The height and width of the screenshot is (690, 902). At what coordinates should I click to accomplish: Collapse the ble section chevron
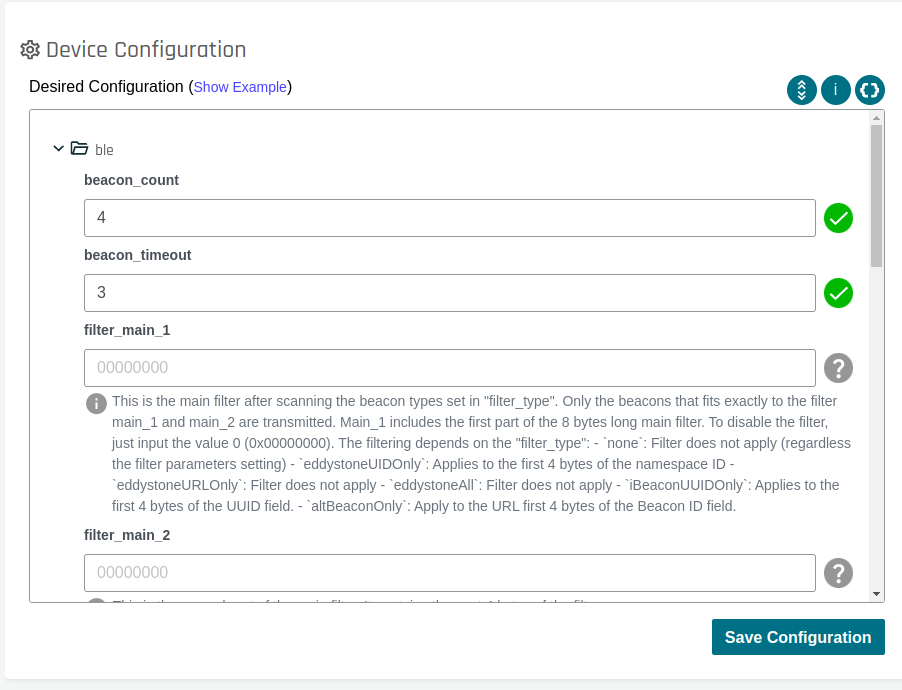tap(58, 149)
